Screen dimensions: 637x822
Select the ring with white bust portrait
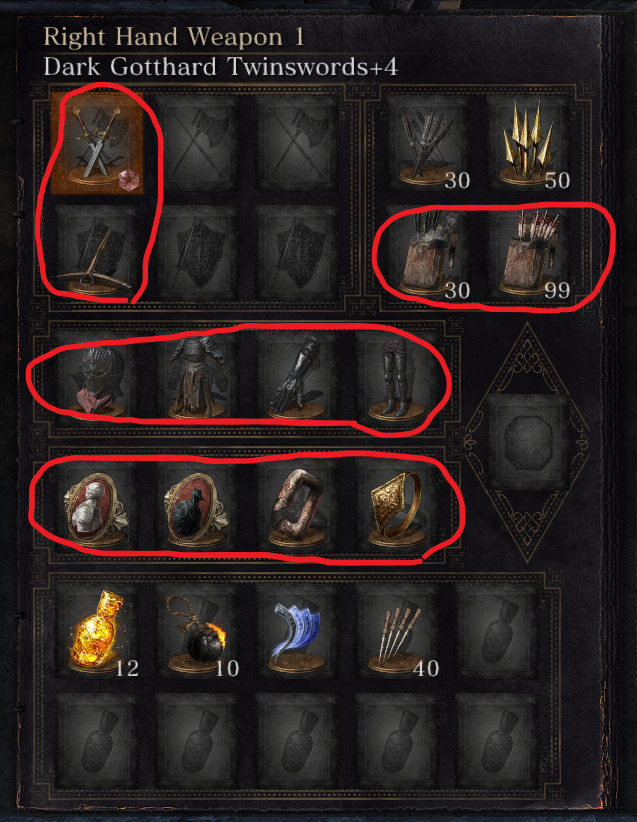tap(97, 504)
